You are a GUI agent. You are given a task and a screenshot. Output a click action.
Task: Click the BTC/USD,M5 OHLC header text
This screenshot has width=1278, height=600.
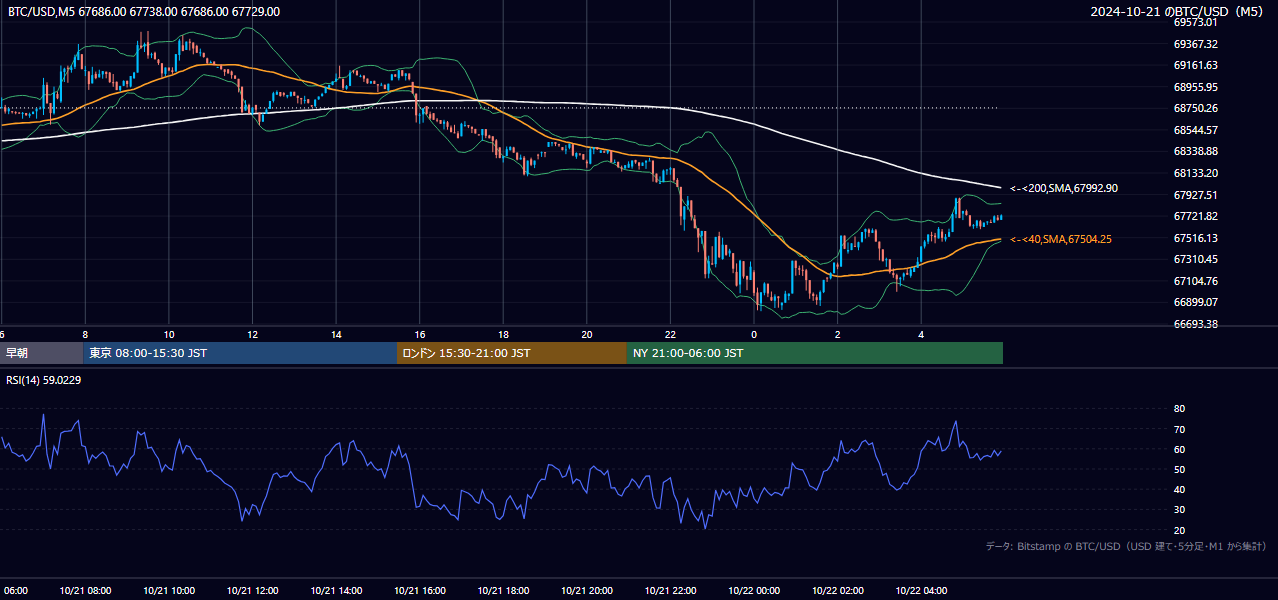144,12
